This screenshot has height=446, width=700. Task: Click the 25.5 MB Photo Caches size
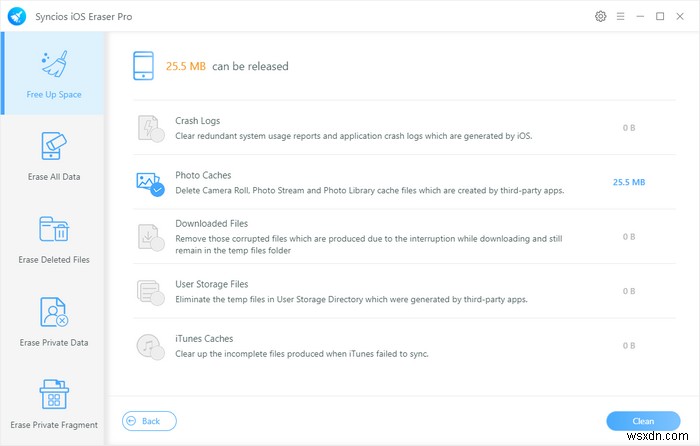tap(629, 182)
